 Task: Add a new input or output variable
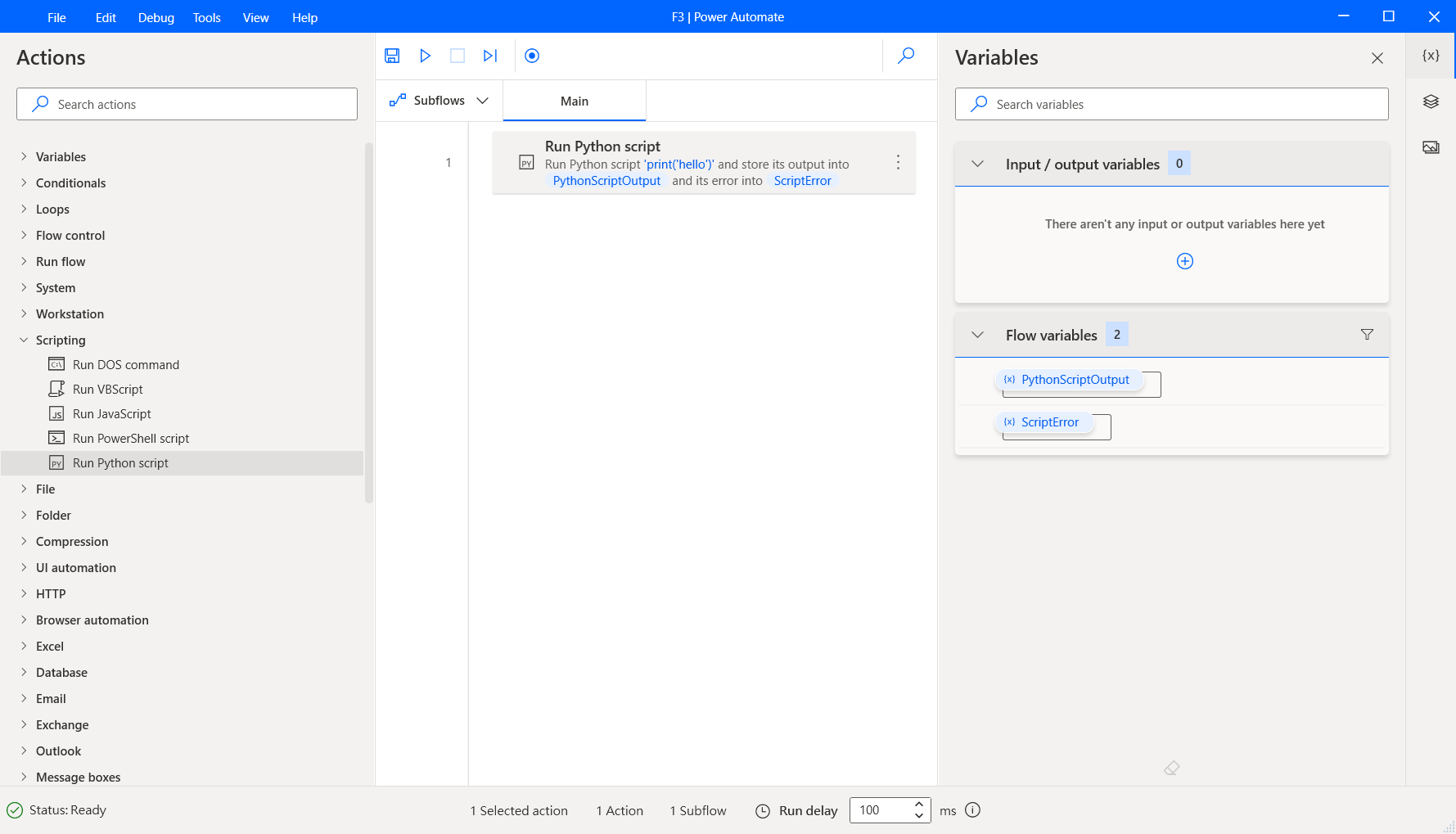(1184, 261)
